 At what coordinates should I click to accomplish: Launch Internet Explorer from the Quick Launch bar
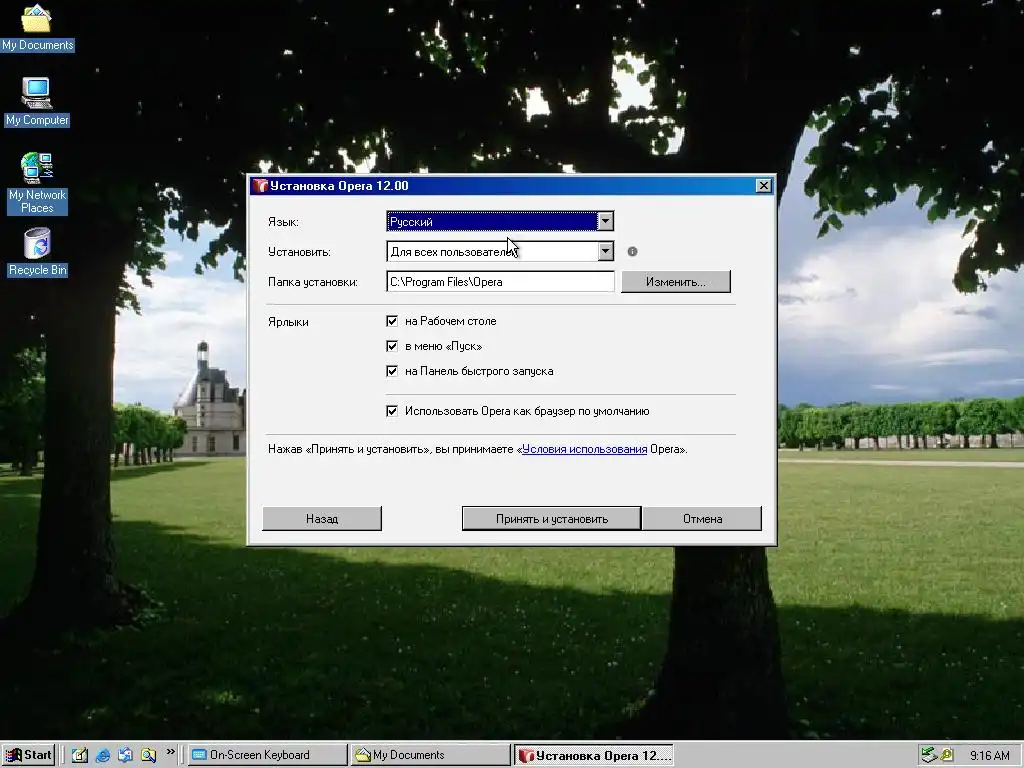(103, 755)
